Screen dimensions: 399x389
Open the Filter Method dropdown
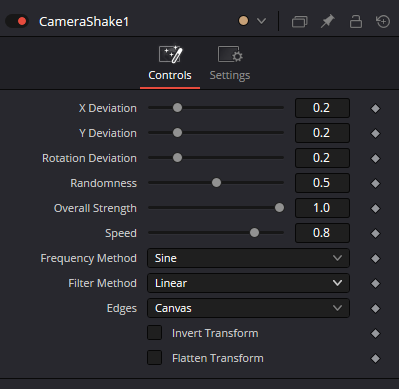coord(248,283)
